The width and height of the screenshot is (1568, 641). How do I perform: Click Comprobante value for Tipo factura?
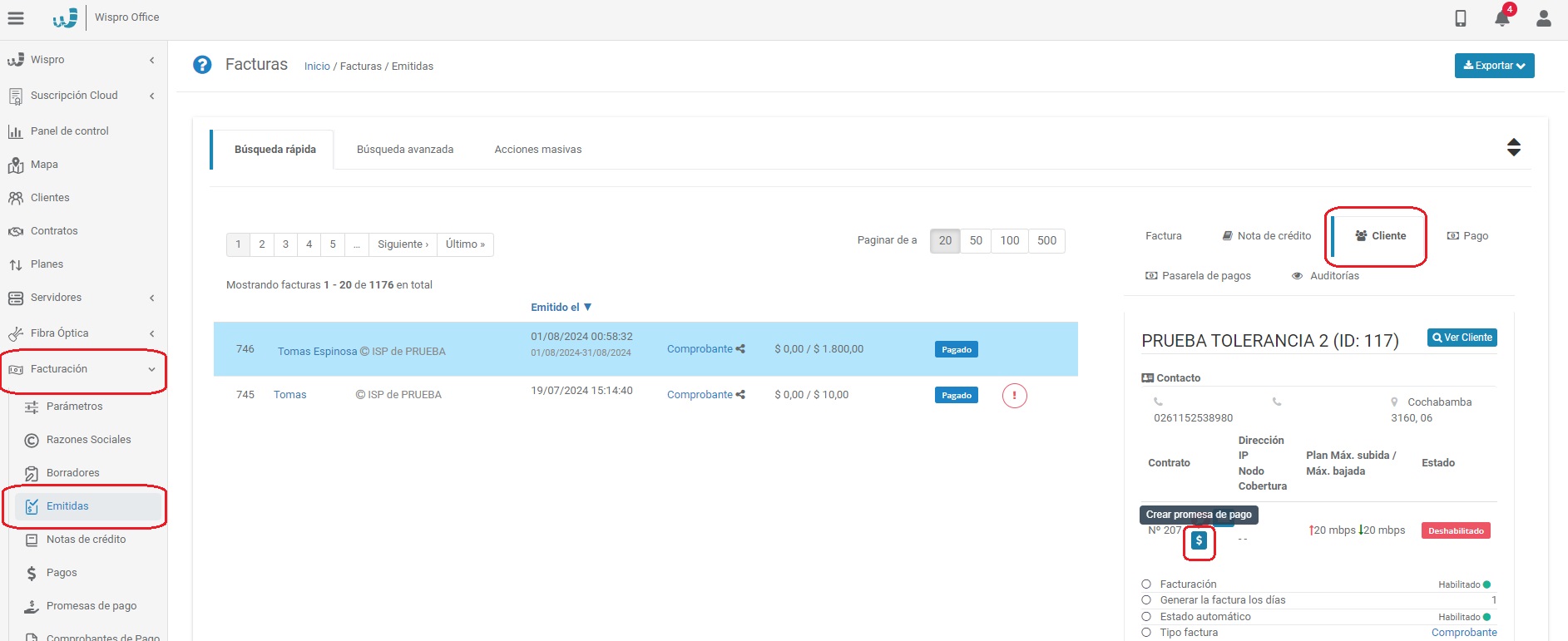pyautogui.click(x=1464, y=633)
